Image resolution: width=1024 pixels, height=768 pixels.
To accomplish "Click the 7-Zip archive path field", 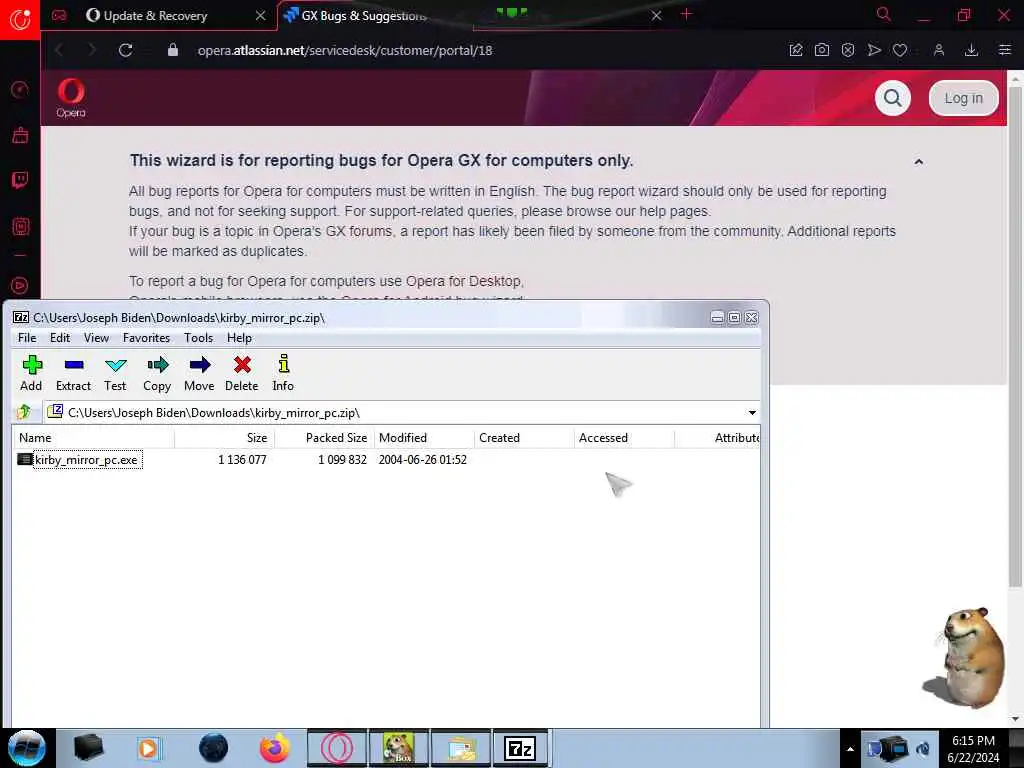I will [x=402, y=413].
